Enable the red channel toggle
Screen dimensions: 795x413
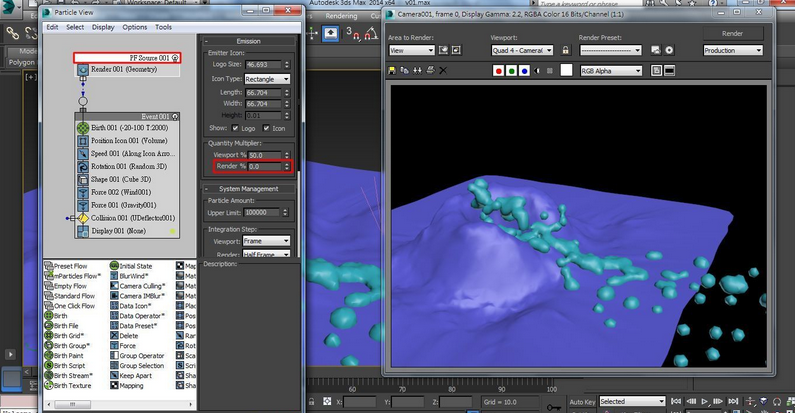click(501, 72)
